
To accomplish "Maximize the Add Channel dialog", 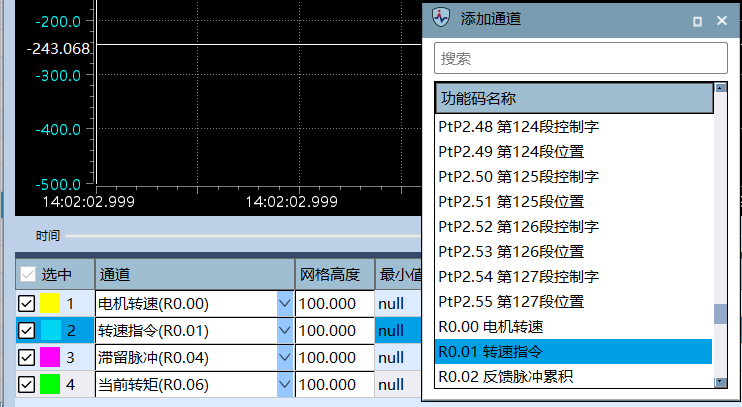I will (698, 20).
